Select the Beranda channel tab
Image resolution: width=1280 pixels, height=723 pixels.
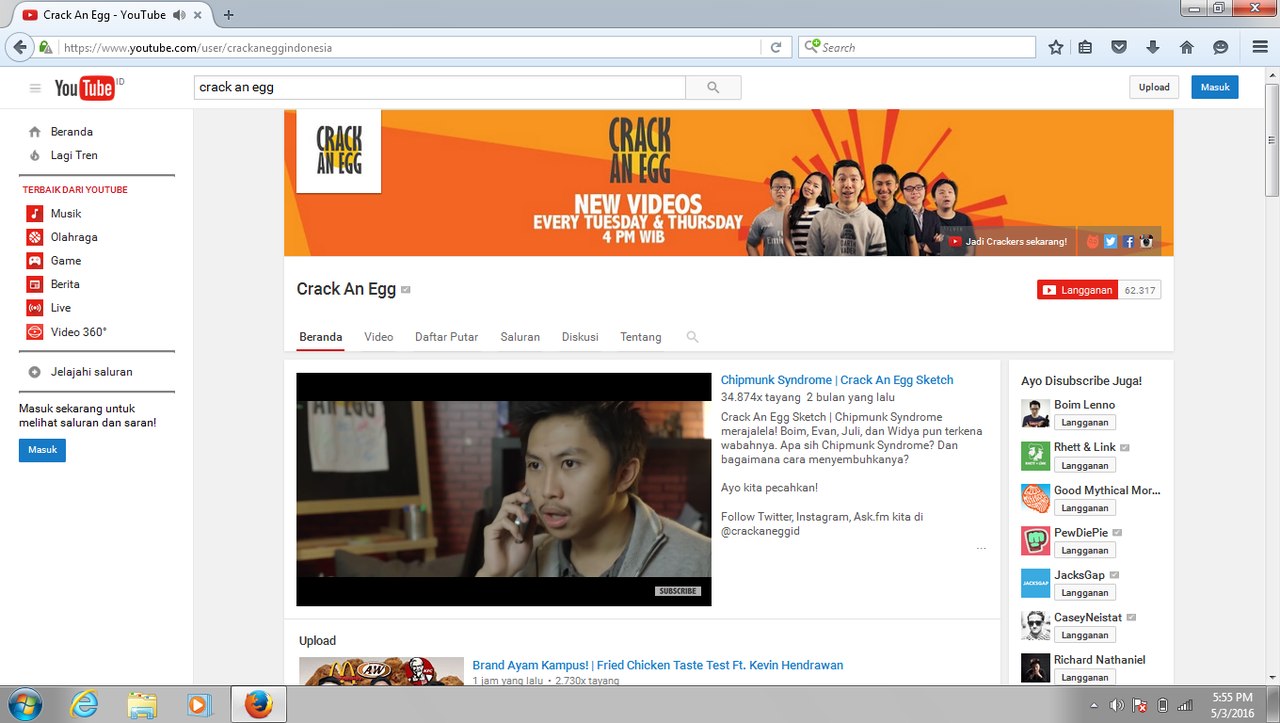(x=321, y=337)
